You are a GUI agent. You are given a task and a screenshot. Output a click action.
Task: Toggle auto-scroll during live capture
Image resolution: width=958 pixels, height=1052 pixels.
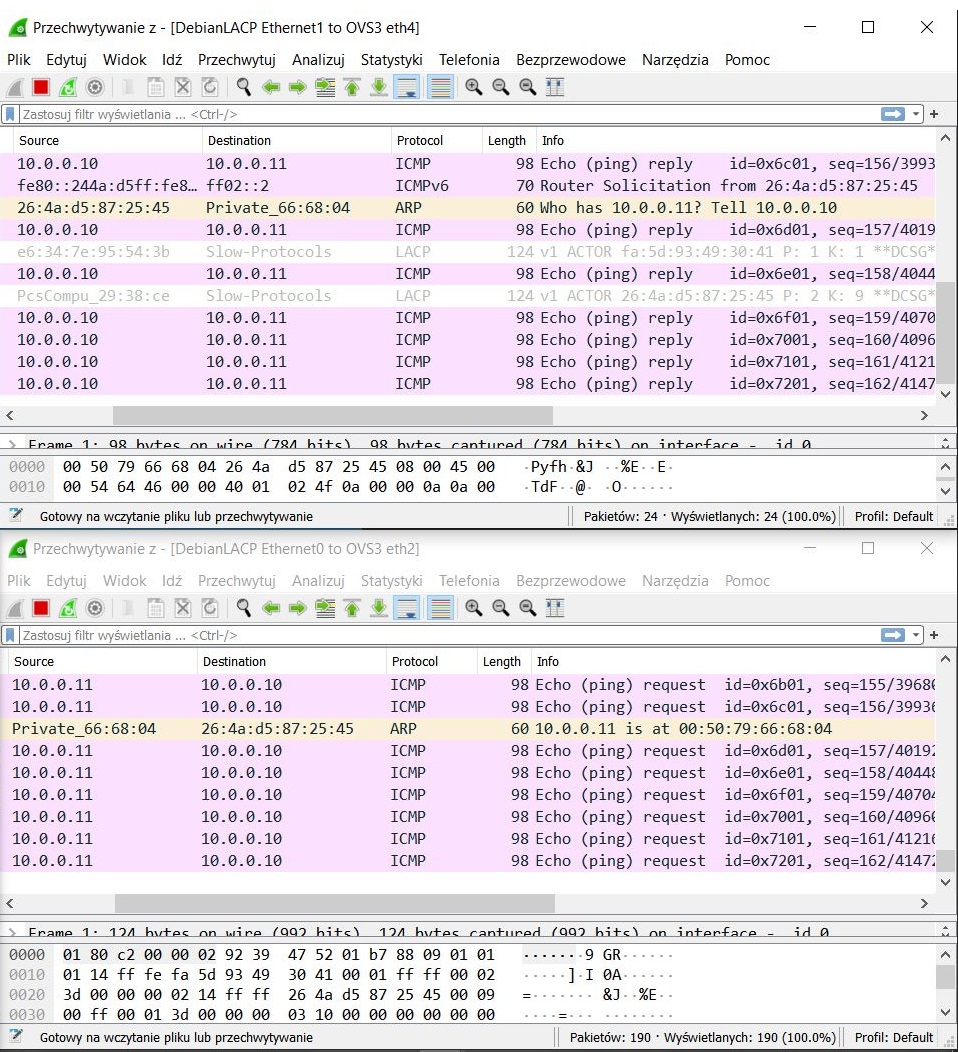tap(407, 87)
